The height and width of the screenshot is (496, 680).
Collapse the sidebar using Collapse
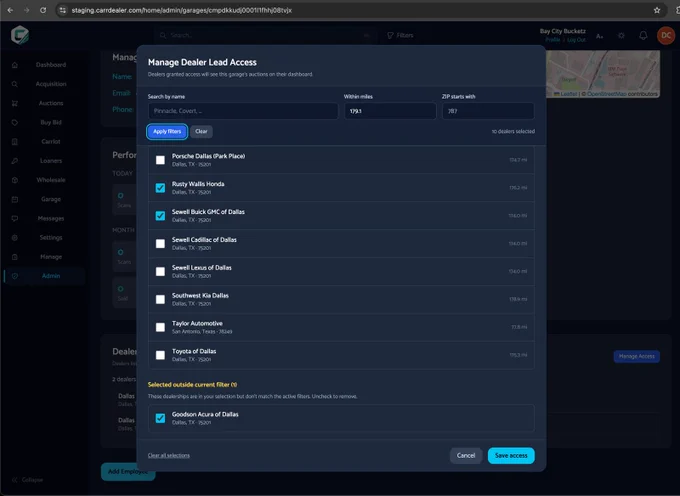tap(28, 480)
